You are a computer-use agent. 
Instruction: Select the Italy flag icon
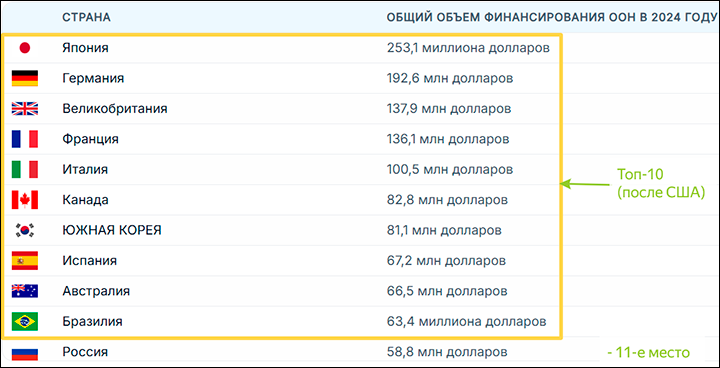(x=25, y=170)
